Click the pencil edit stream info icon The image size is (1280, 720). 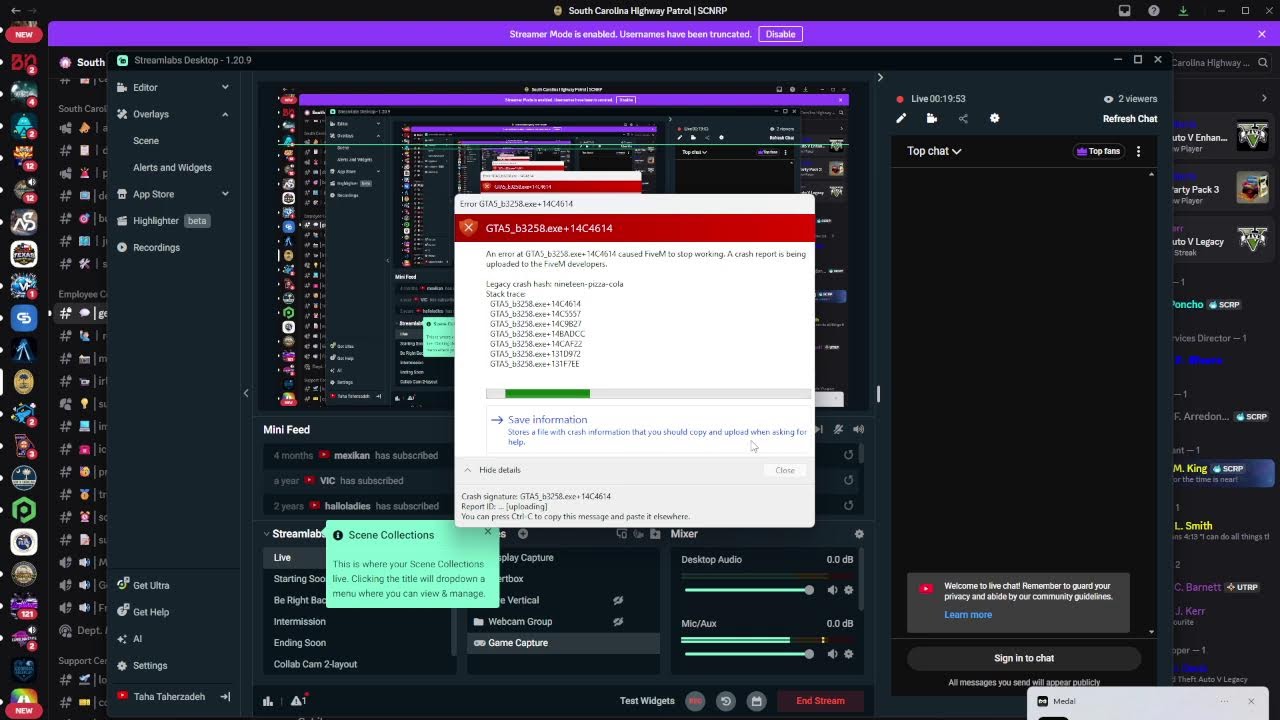click(901, 118)
